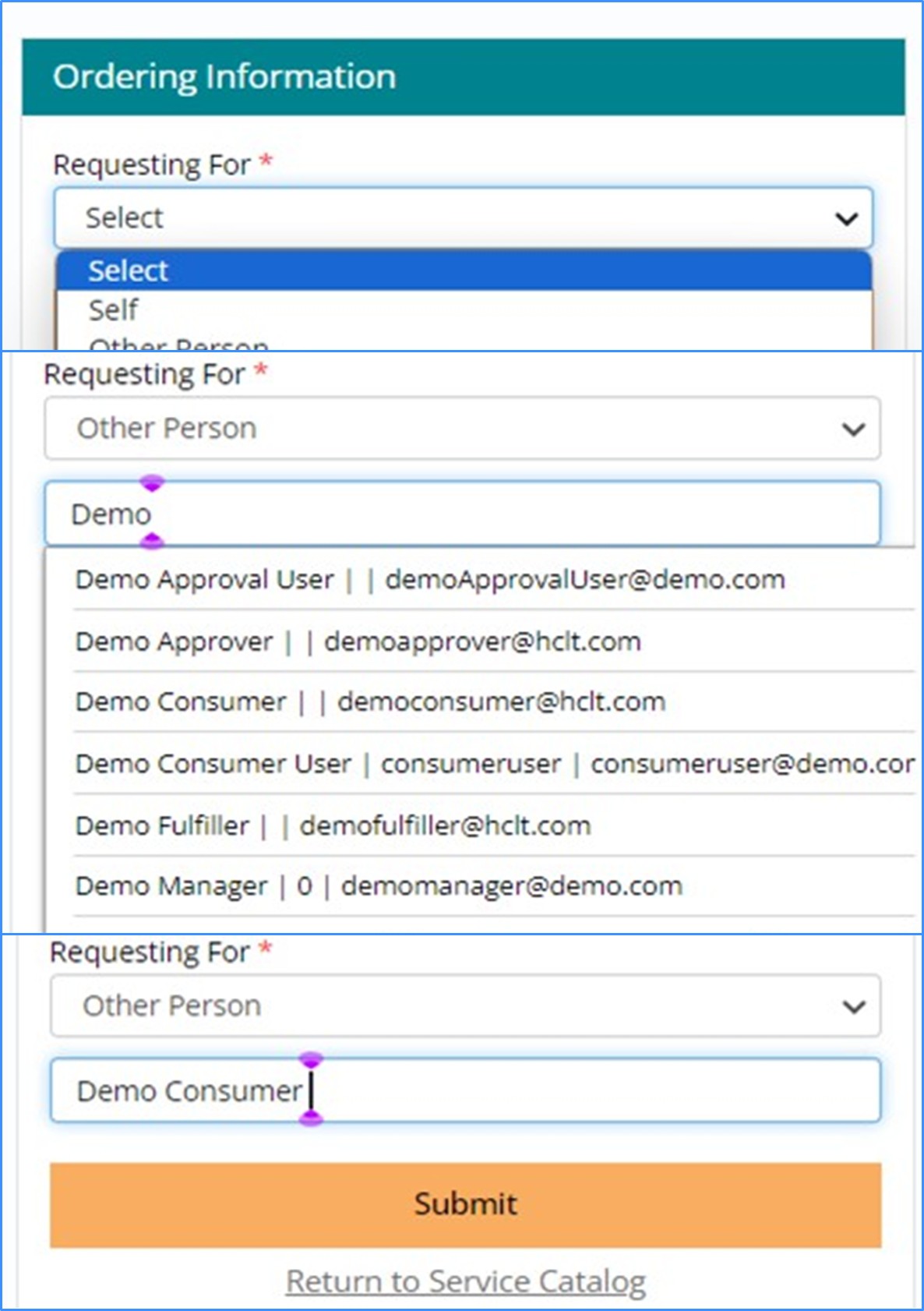Tap the purple cursor handle below "Demo Consumer"

click(x=311, y=1119)
